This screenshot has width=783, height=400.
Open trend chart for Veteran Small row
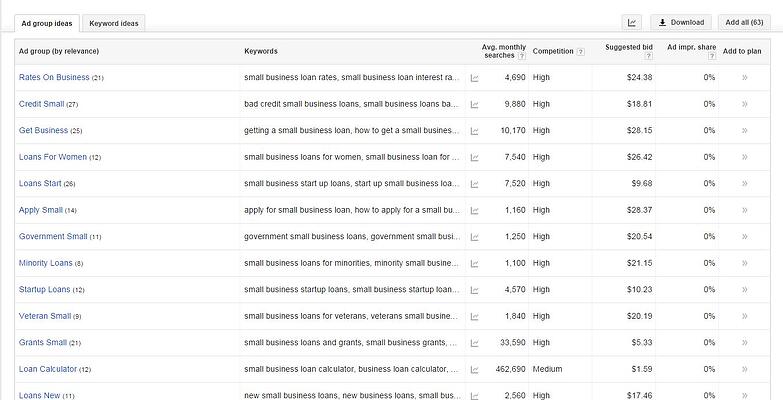tap(474, 316)
